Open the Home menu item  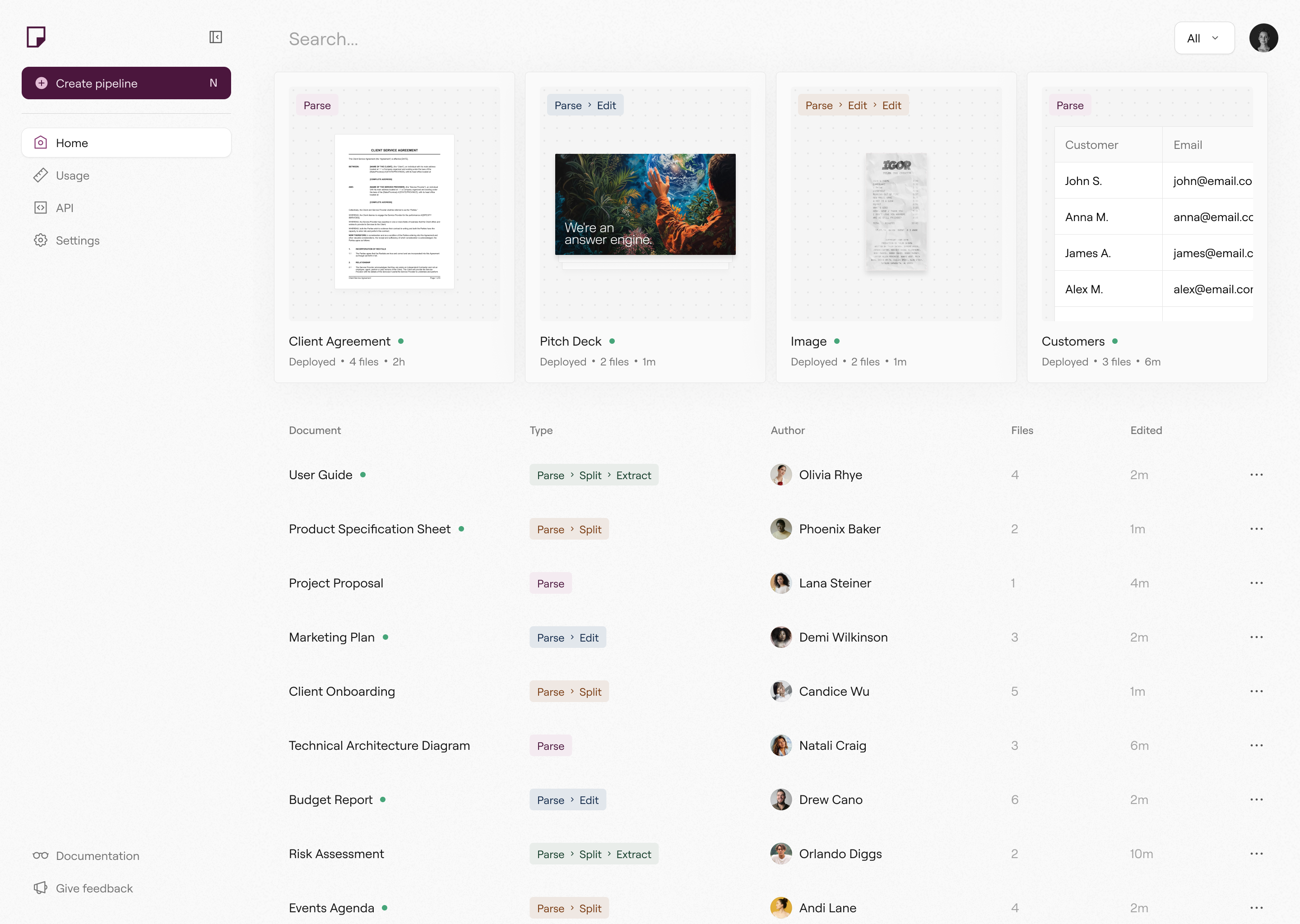[126, 143]
